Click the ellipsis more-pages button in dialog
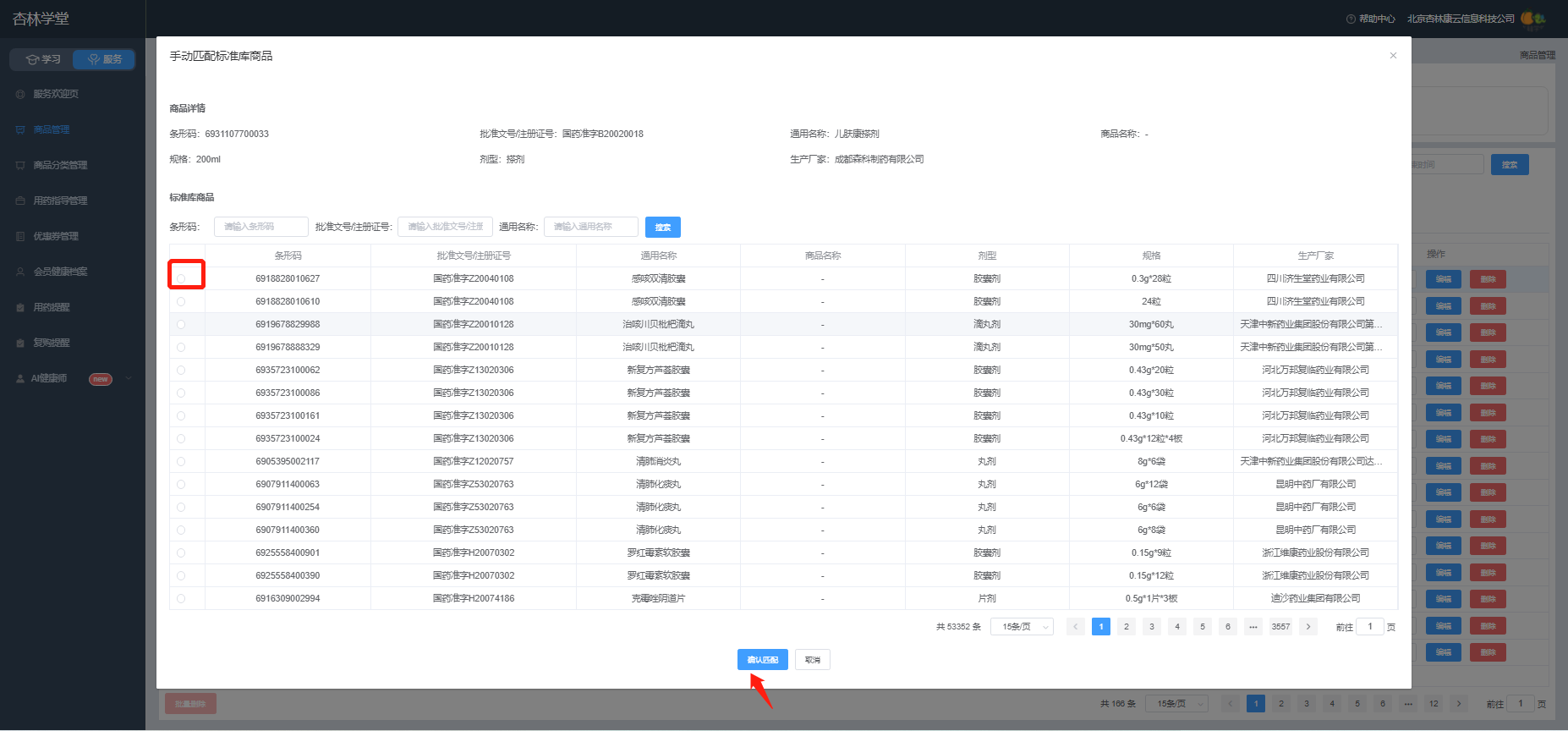Screen dimensions: 1568x731 [1253, 627]
